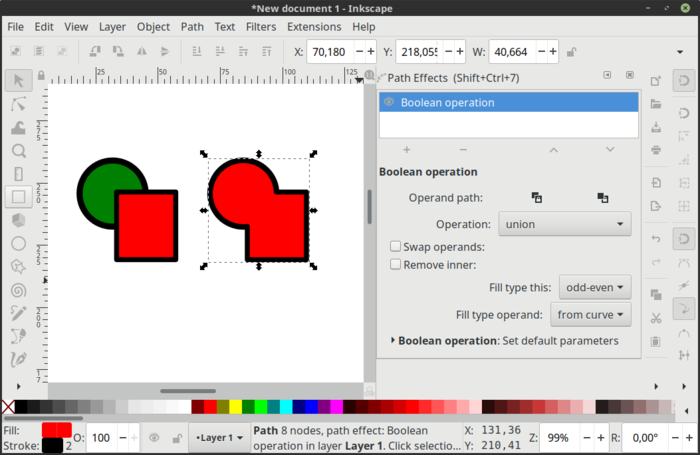Screen dimensions: 700x455
Task: Select the Node editing tool
Action: tap(18, 104)
